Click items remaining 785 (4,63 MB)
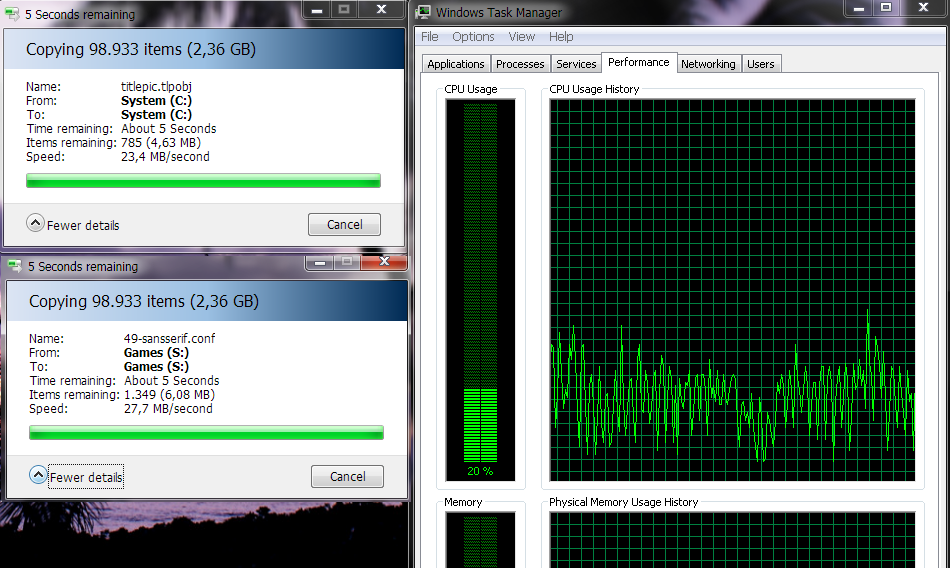 click(161, 142)
